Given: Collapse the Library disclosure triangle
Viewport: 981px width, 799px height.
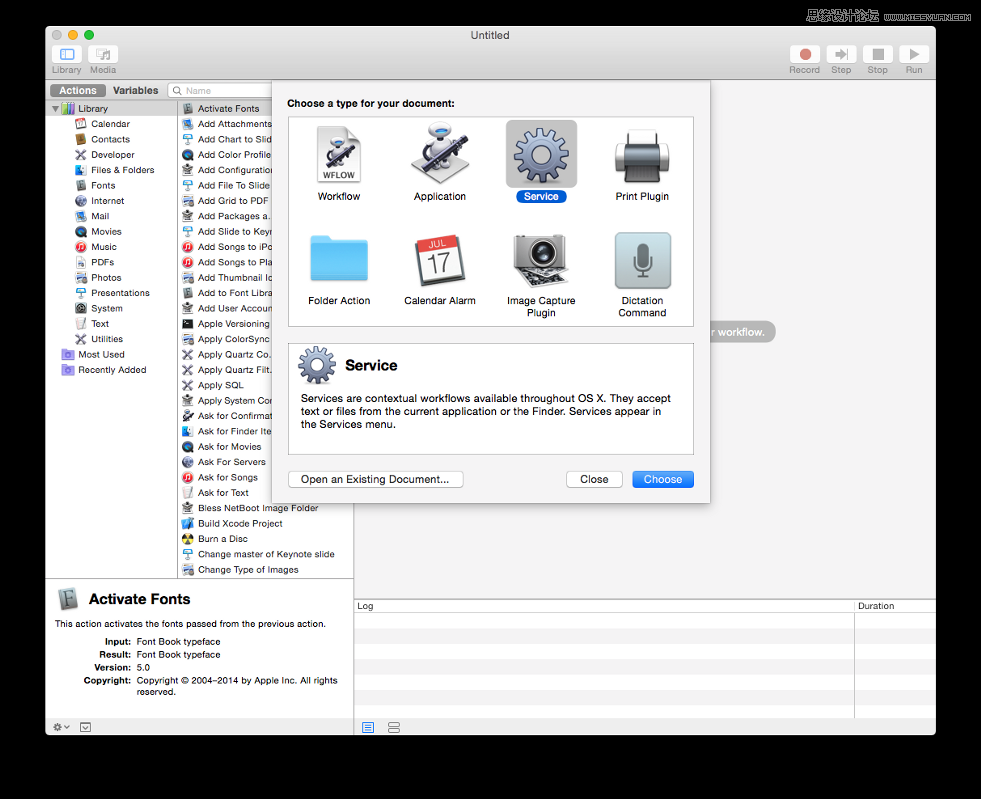Looking at the screenshot, I should 55,109.
